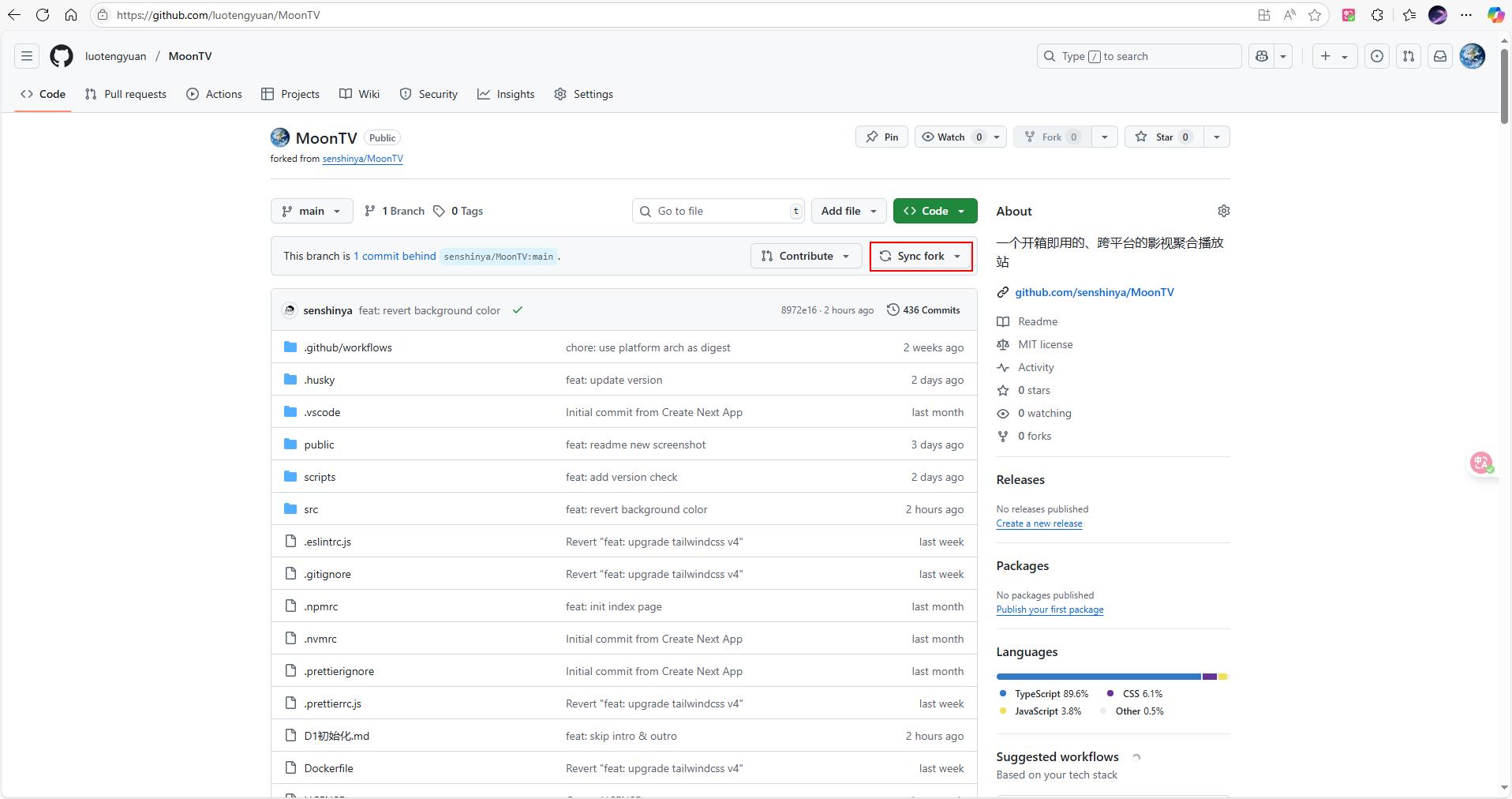Viewport: 1512px width, 799px height.
Task: Expand the main branch selector
Action: pos(312,211)
